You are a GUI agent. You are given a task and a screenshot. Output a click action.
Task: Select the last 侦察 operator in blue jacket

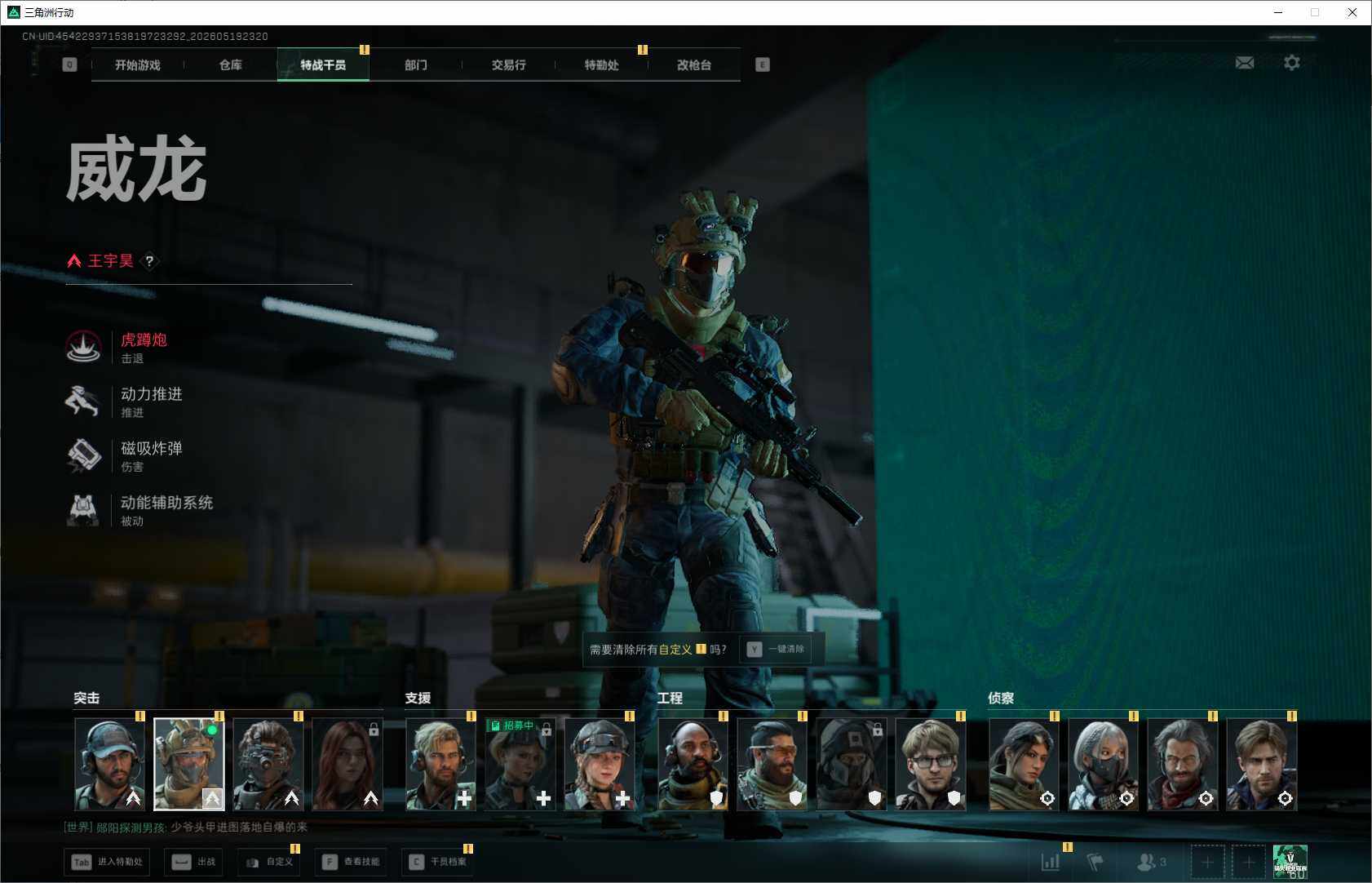click(x=1262, y=764)
